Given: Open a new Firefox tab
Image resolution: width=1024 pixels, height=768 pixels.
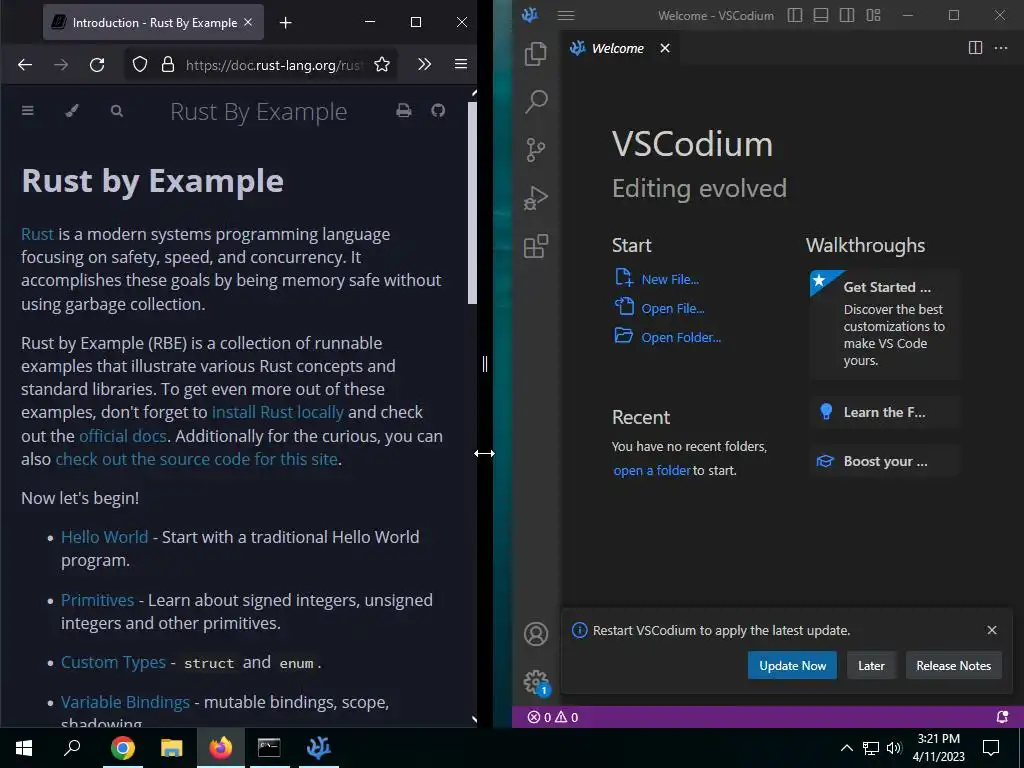Looking at the screenshot, I should point(285,23).
